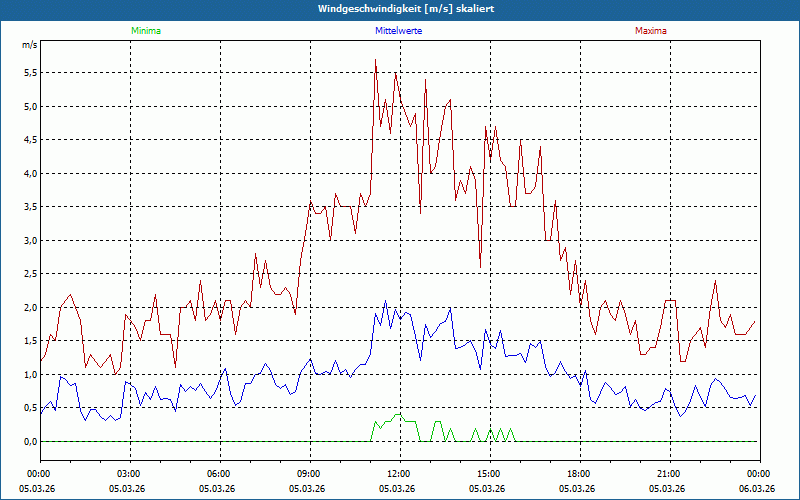Click the 1,5 y-axis value

point(31,341)
